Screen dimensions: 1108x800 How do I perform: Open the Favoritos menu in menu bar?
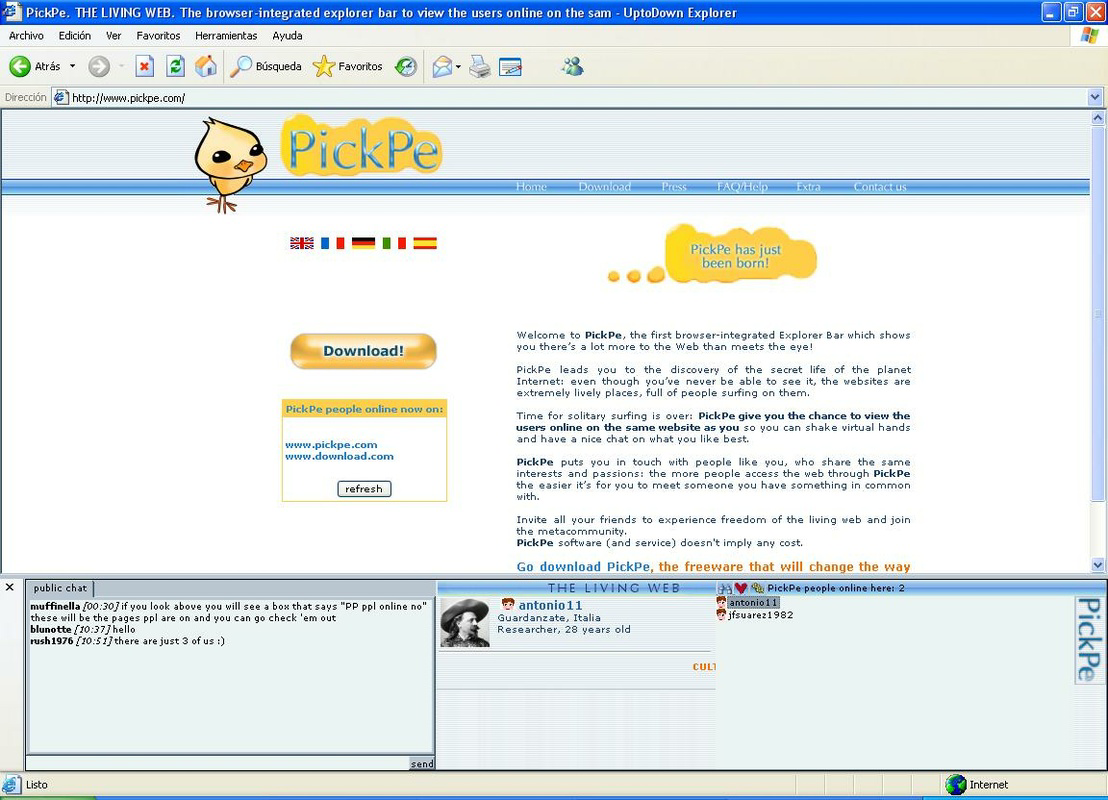click(158, 35)
